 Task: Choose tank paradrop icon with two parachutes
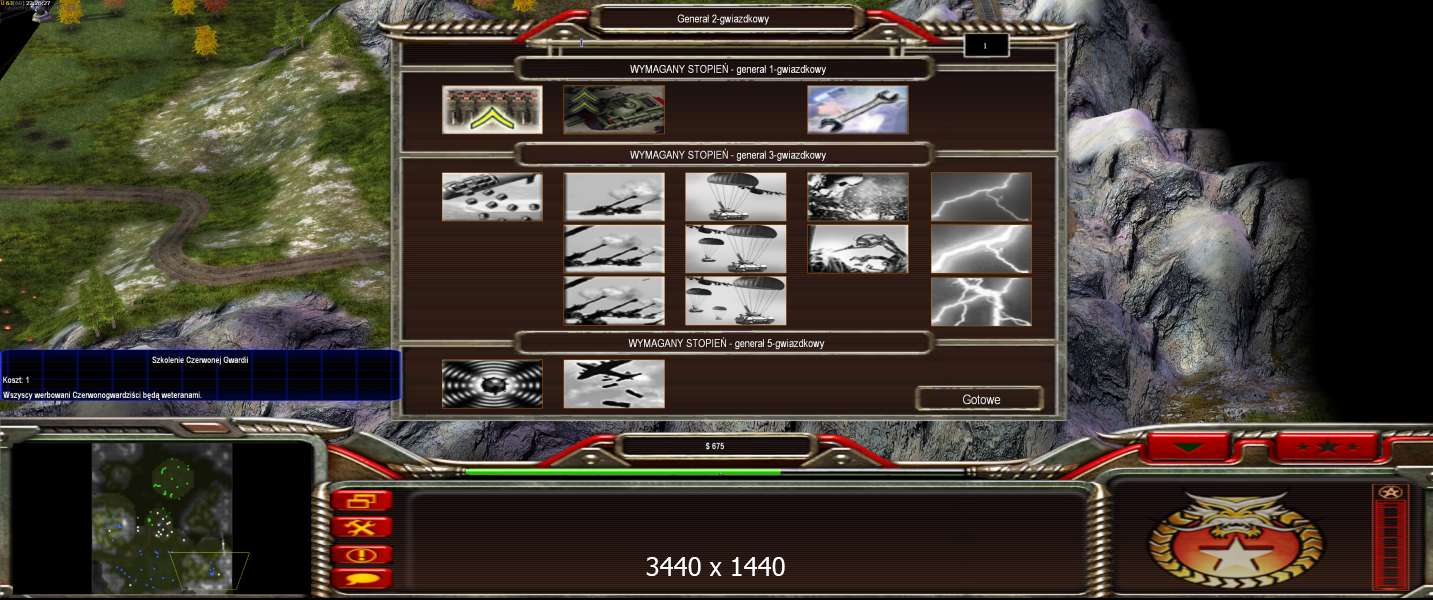736,249
